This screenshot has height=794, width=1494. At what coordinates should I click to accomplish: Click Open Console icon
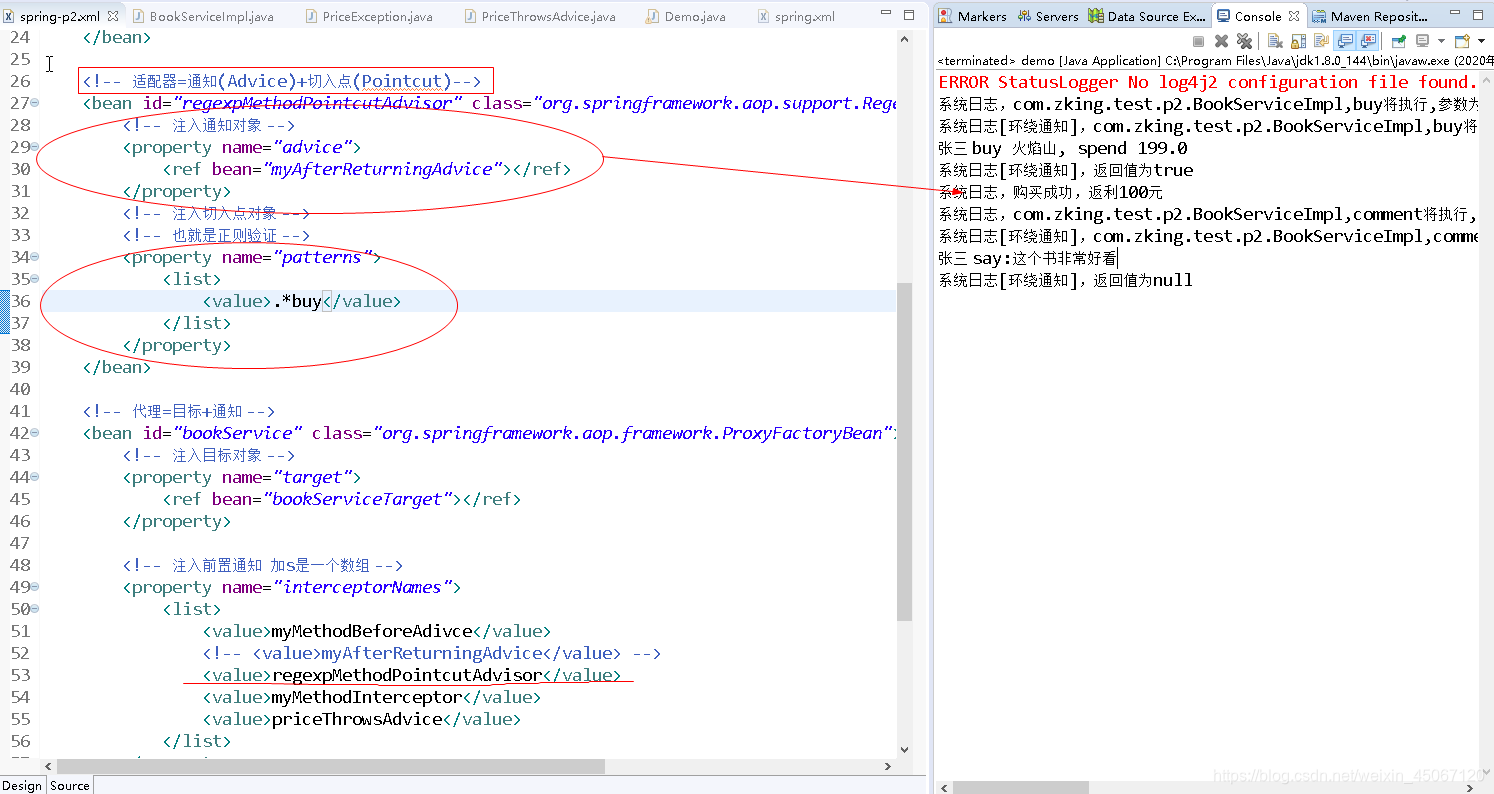pos(1462,41)
